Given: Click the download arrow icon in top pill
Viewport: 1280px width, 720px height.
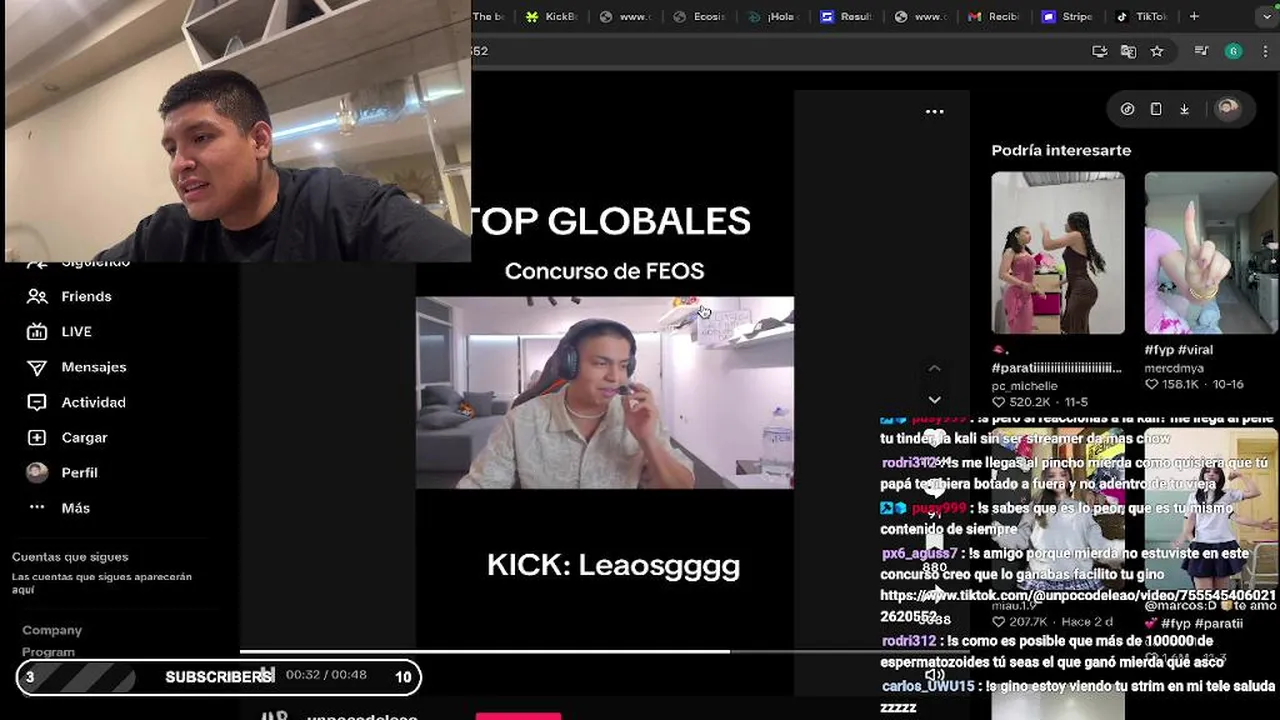Looking at the screenshot, I should 1184,109.
